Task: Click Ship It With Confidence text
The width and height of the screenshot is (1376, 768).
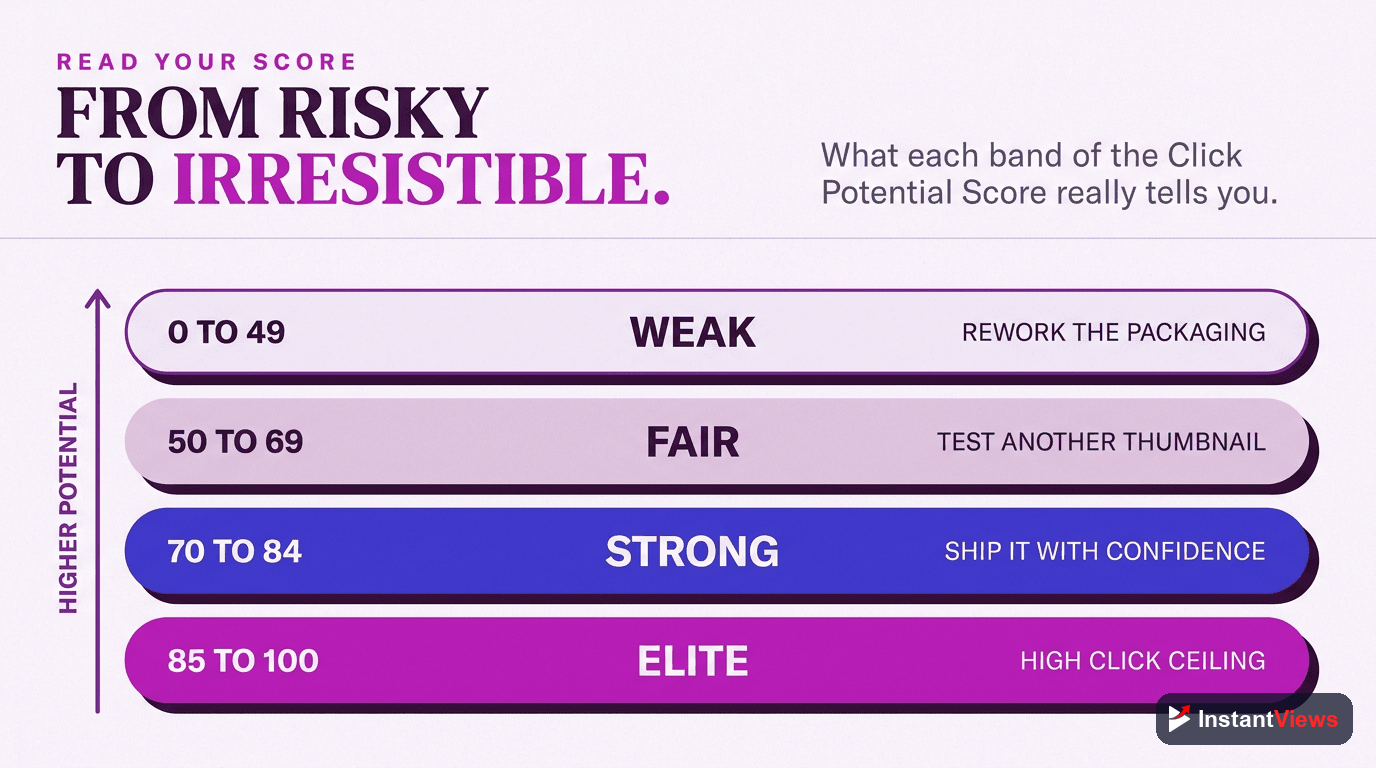Action: click(x=1105, y=551)
